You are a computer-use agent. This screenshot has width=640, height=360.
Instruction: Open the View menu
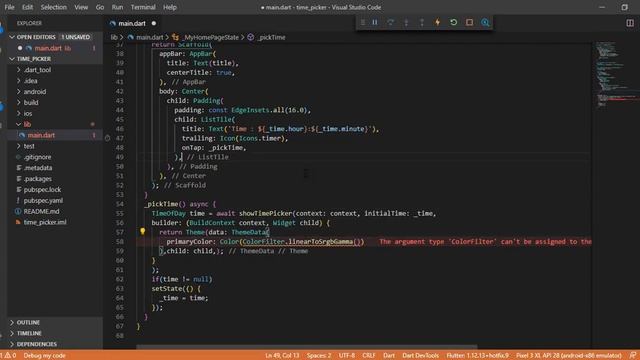[x=81, y=7]
